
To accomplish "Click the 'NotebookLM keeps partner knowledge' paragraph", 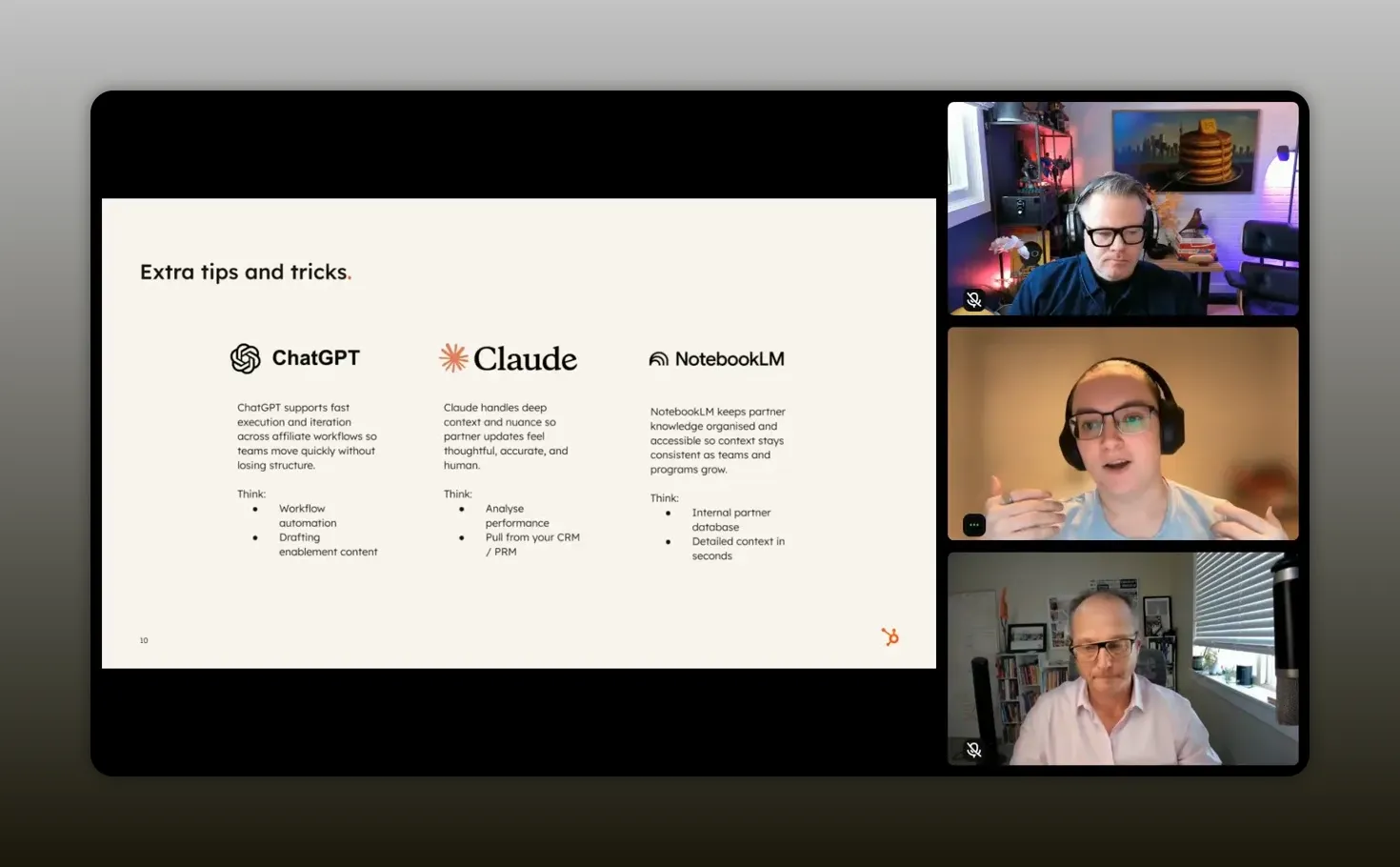I will pos(718,440).
